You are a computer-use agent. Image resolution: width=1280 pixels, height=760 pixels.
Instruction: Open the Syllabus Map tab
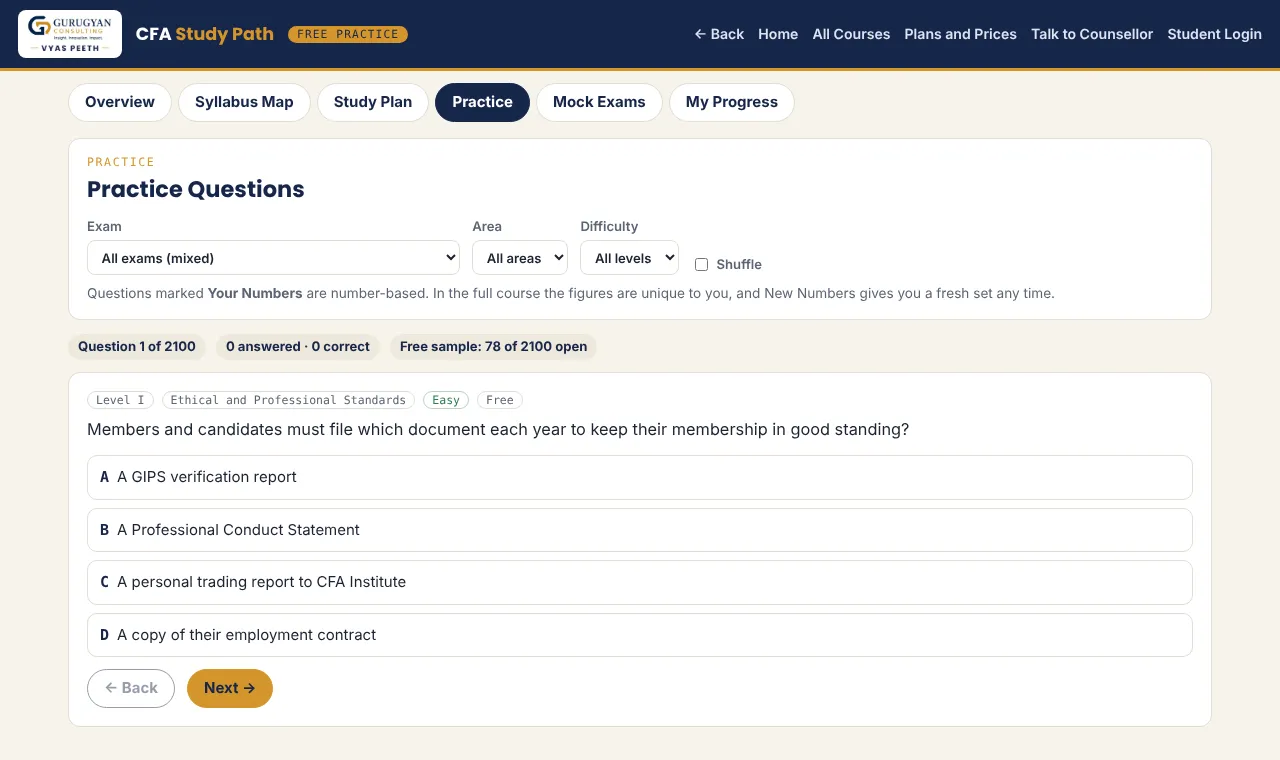[x=244, y=102]
